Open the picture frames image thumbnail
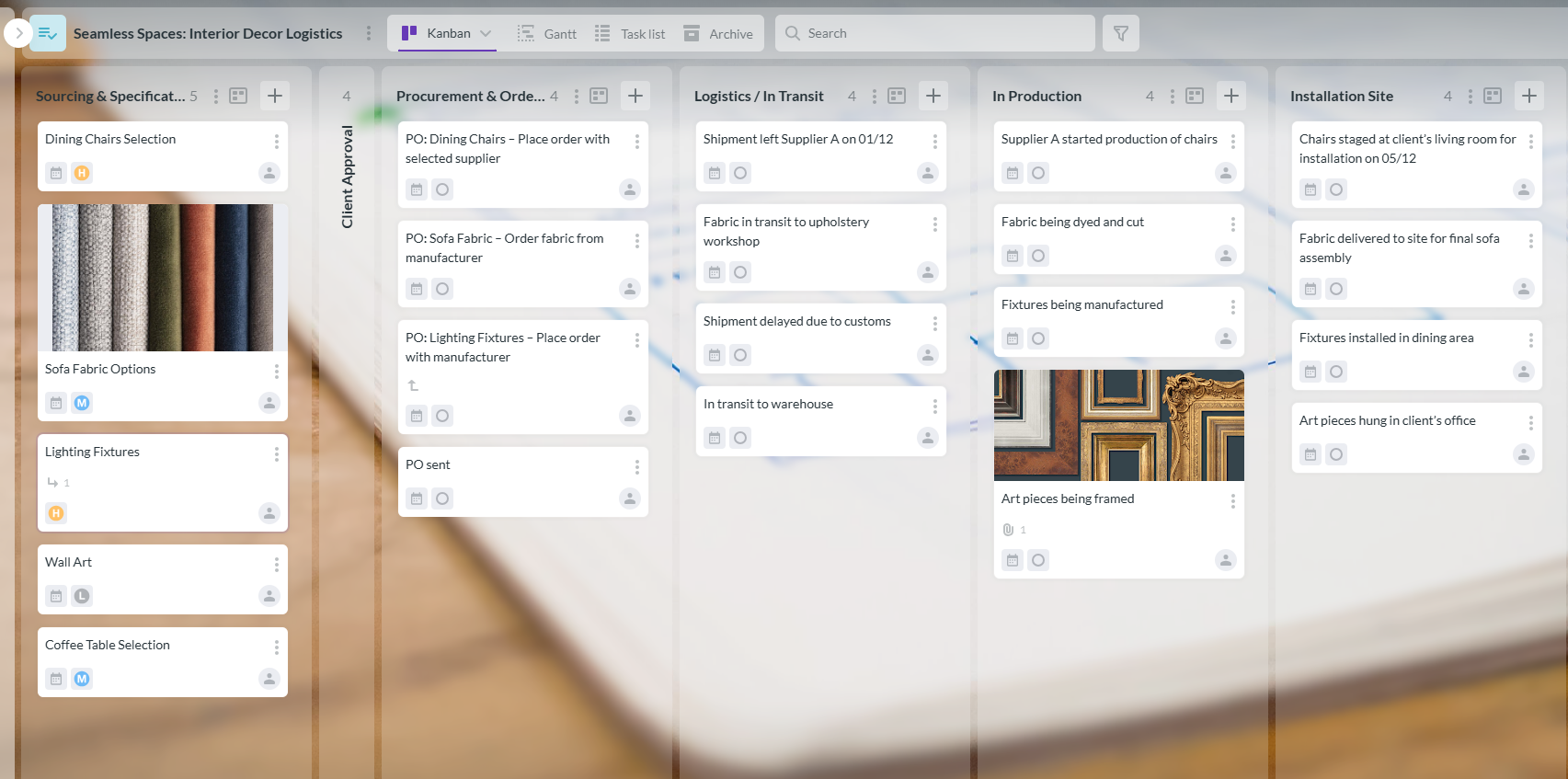This screenshot has width=1568, height=779. click(x=1119, y=425)
